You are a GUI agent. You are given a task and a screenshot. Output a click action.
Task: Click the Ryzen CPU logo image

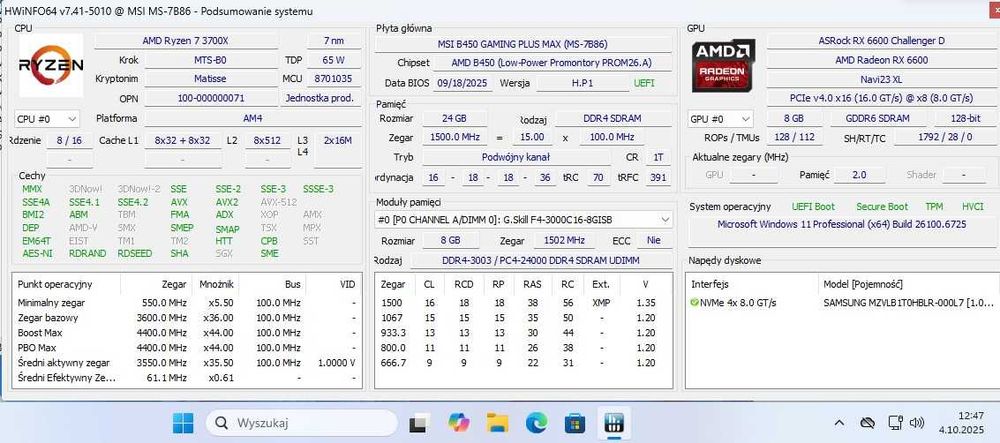point(51,64)
